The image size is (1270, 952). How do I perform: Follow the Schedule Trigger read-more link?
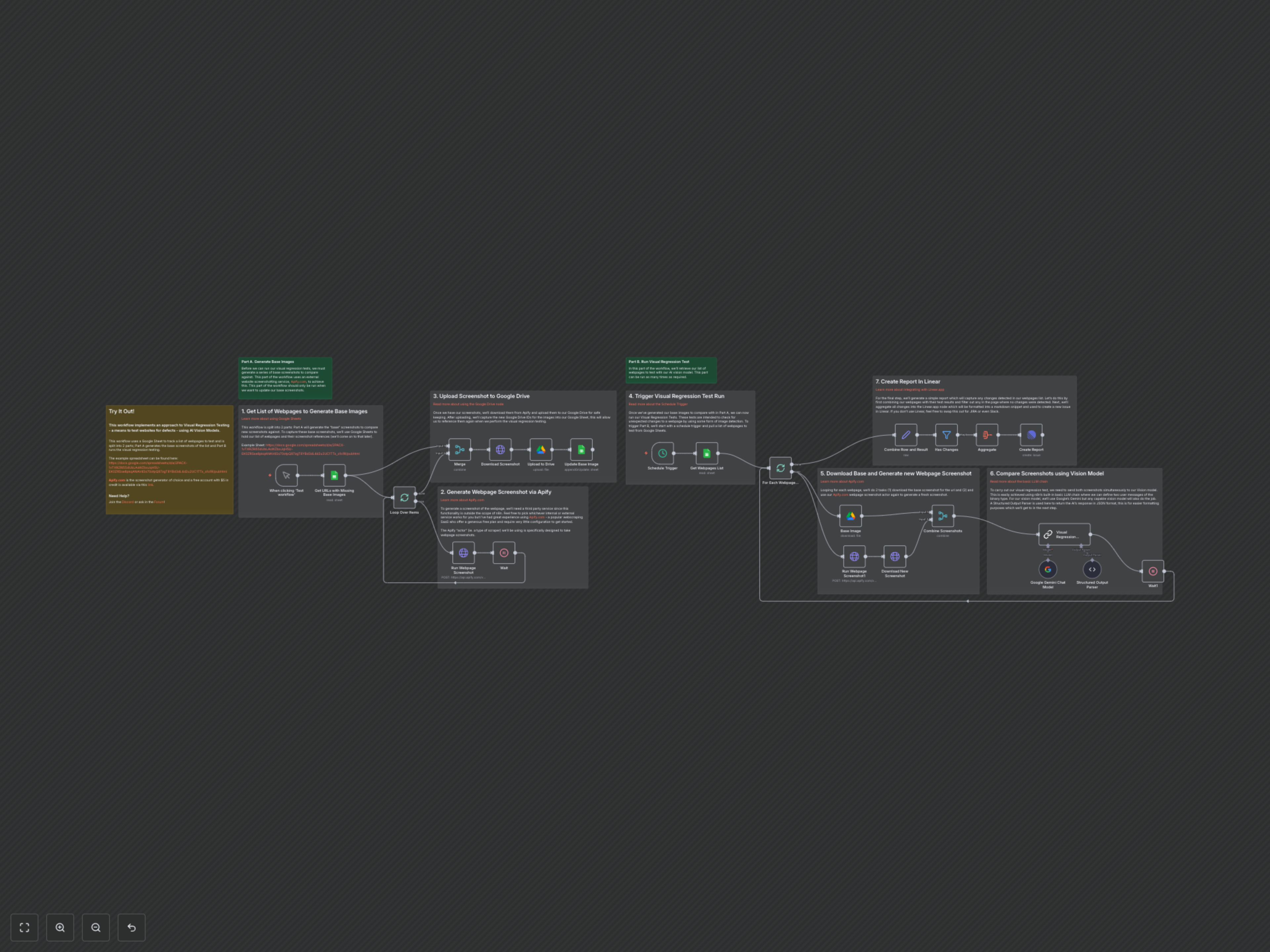[x=658, y=404]
